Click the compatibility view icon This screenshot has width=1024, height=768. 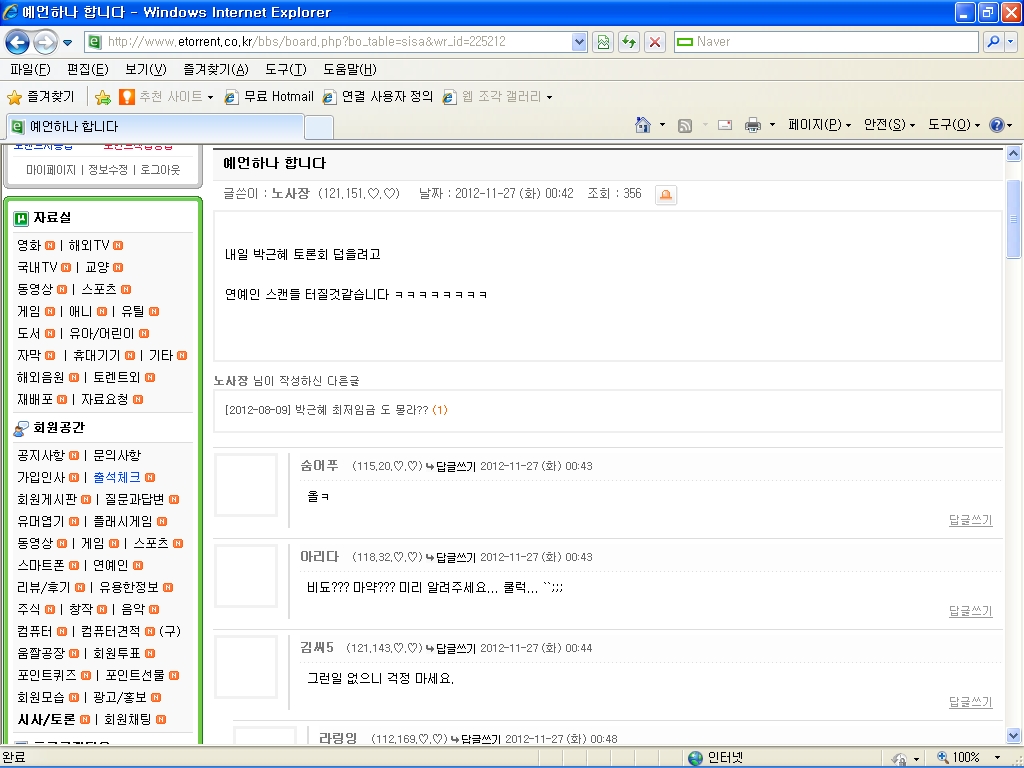point(603,42)
